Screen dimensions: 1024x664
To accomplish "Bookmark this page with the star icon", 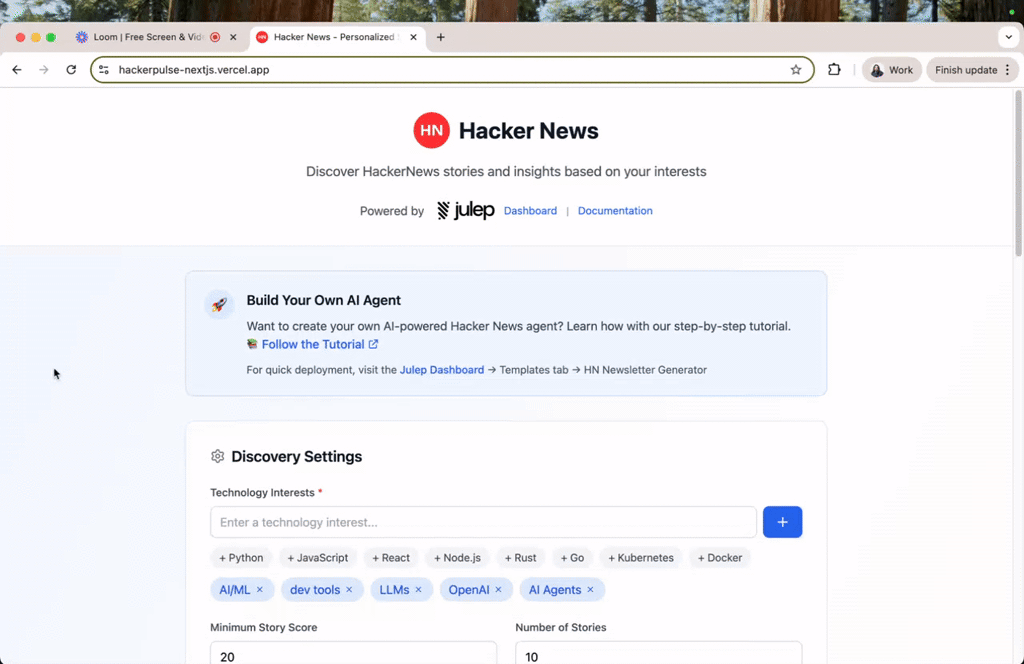I will point(795,70).
